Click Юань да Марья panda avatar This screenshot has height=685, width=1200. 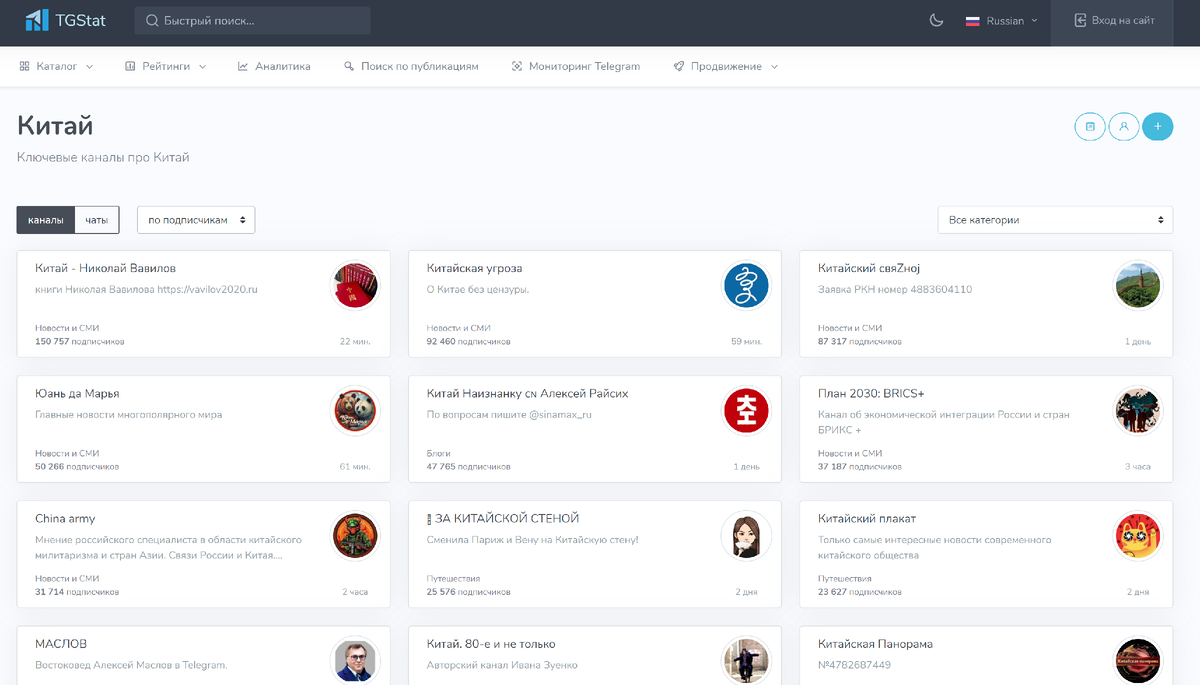coord(355,411)
